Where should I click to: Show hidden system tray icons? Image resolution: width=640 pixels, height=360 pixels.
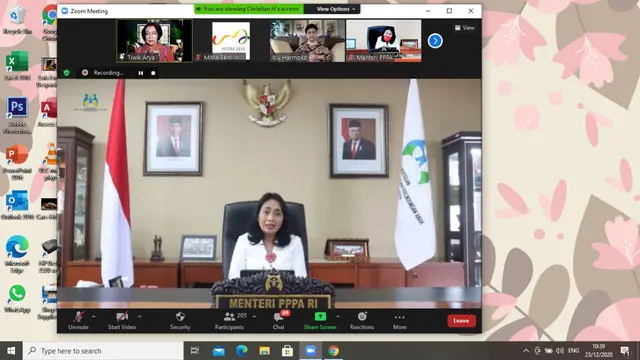click(526, 351)
